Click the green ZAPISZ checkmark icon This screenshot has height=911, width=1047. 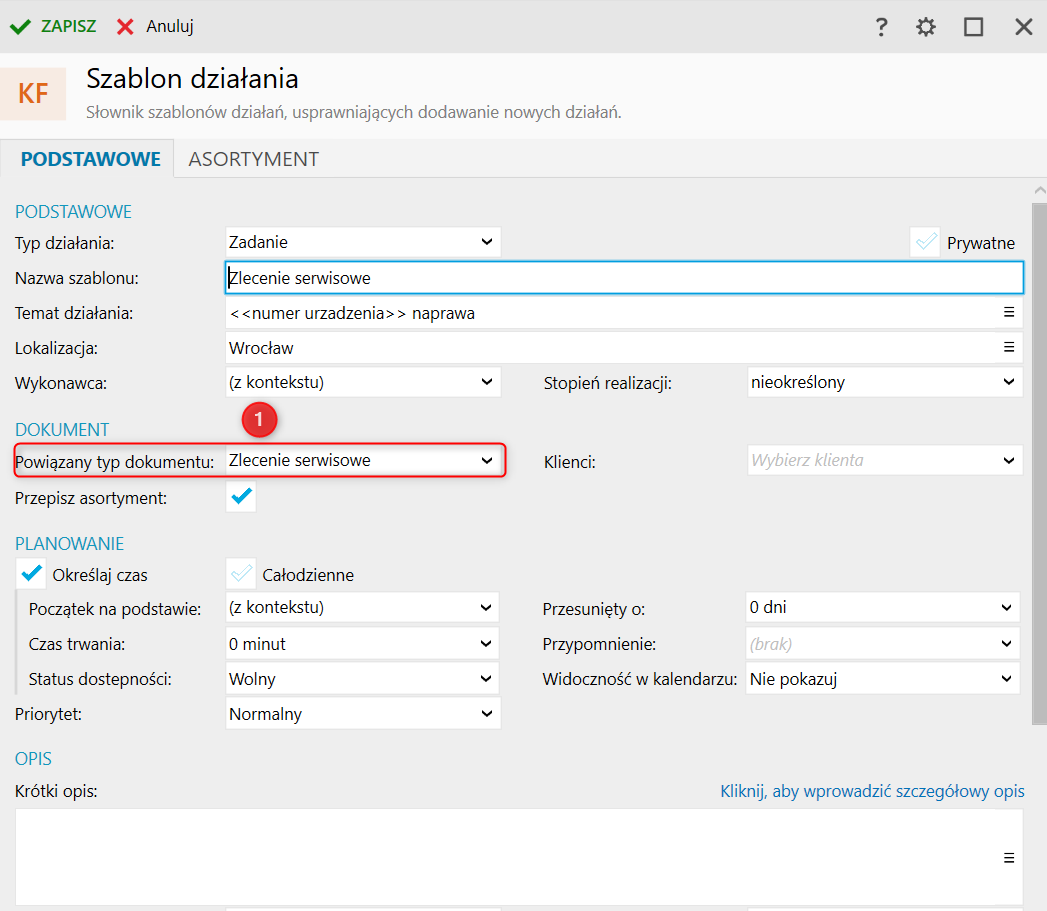pyautogui.click(x=20, y=27)
